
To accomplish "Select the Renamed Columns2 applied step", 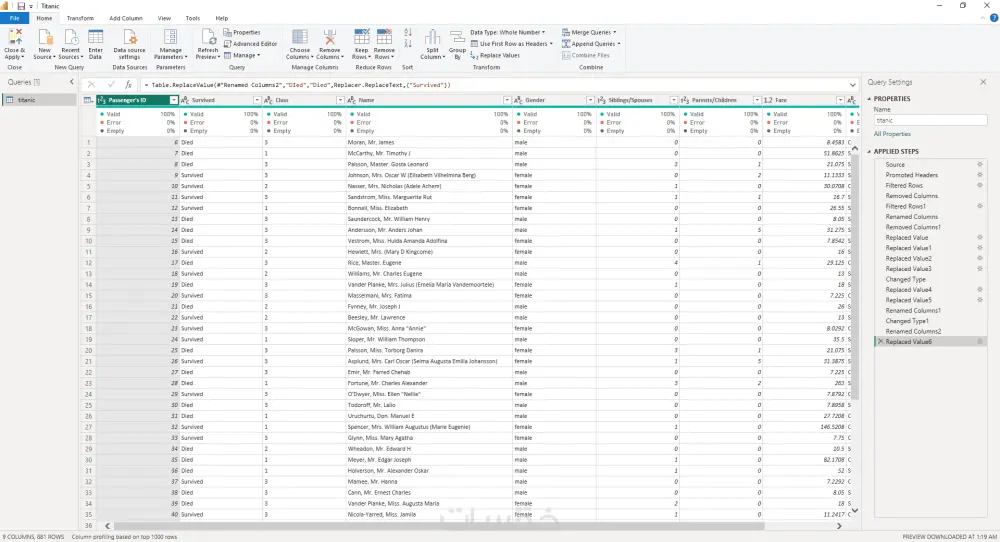I will pos(913,332).
